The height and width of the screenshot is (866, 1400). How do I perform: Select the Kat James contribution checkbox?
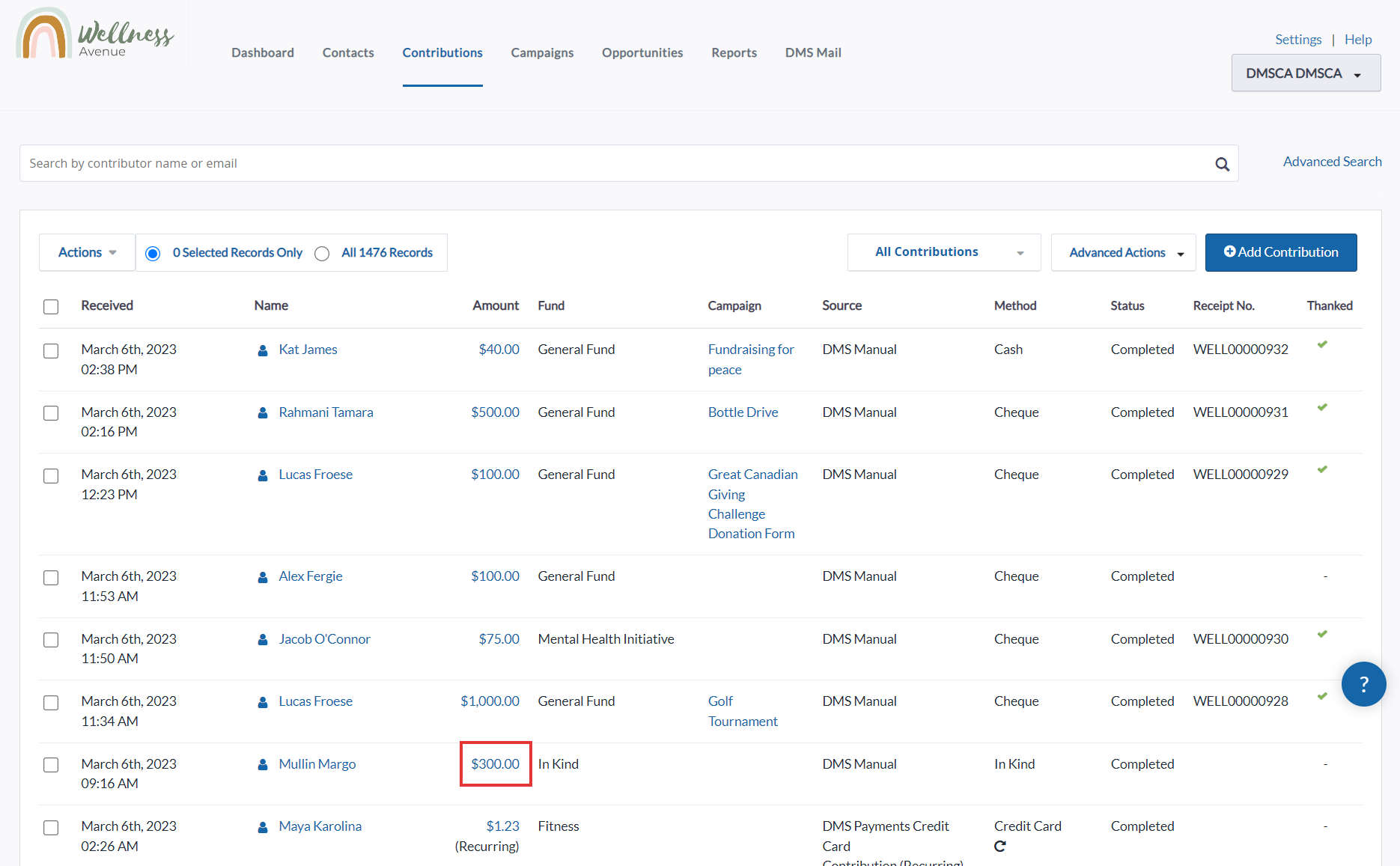pos(51,351)
